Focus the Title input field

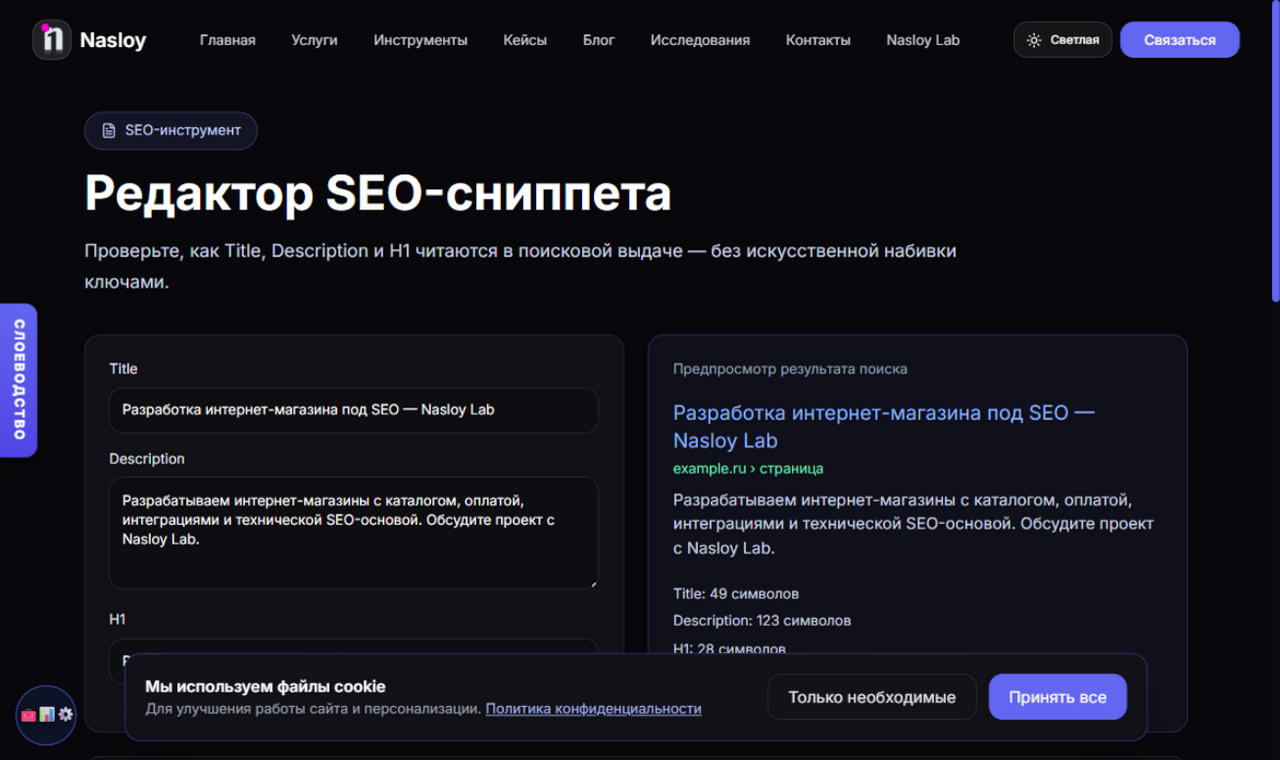pos(354,410)
